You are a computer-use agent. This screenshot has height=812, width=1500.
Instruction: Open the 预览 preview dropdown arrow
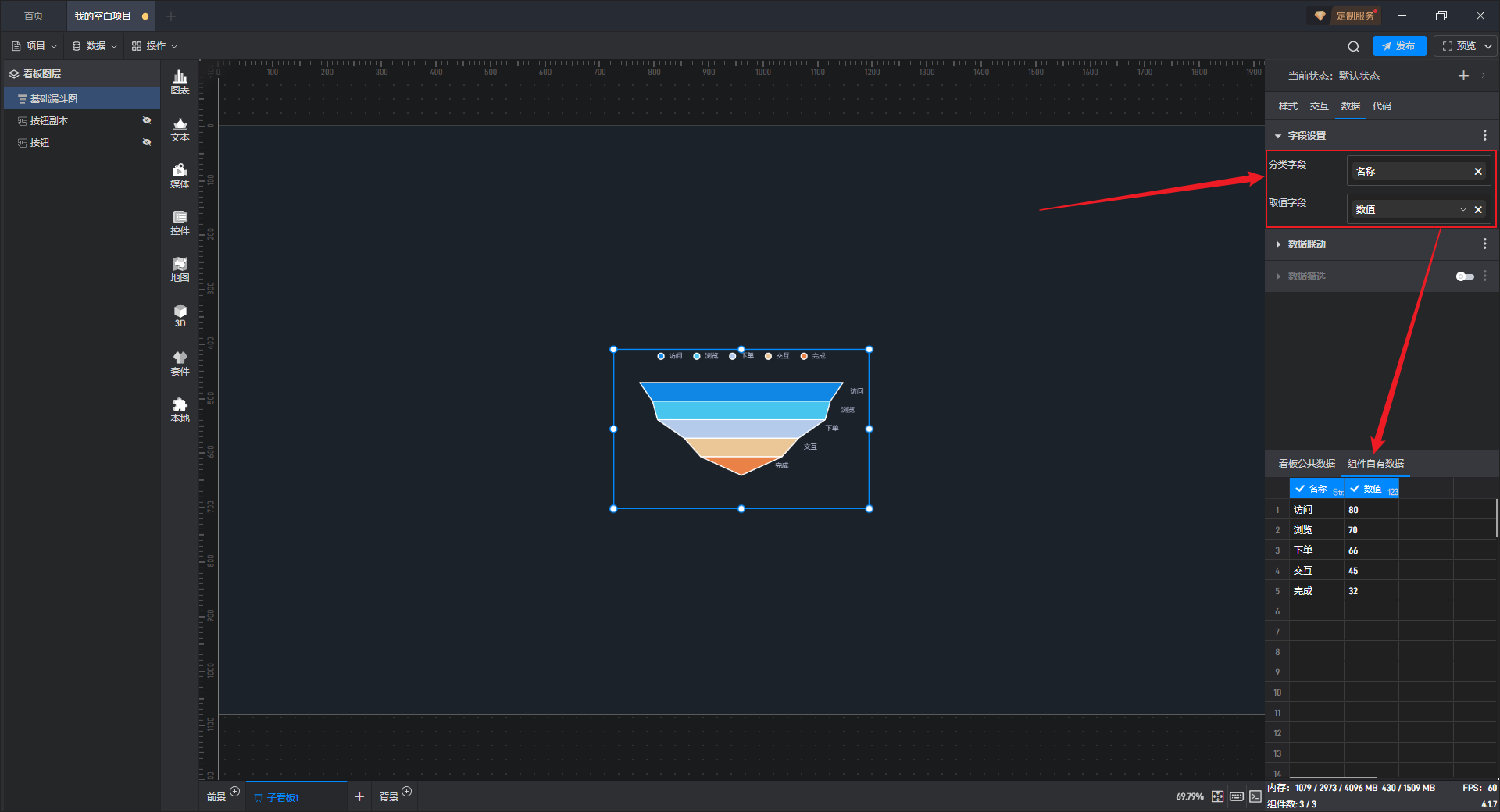tap(1488, 46)
